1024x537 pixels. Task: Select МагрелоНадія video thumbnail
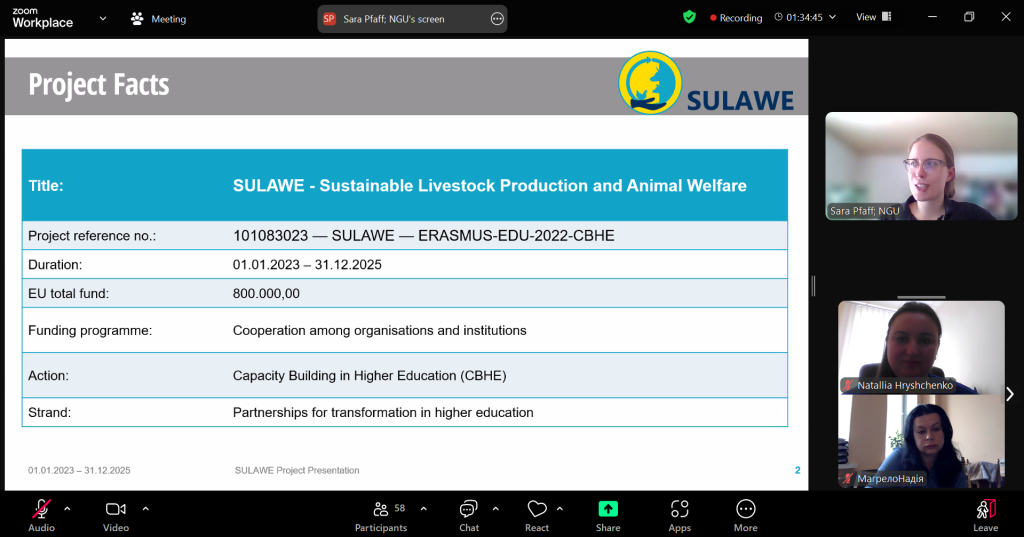pyautogui.click(x=921, y=441)
